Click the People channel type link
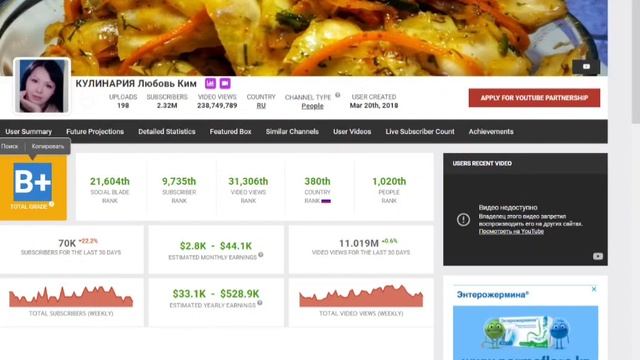This screenshot has width=640, height=360. (x=312, y=106)
